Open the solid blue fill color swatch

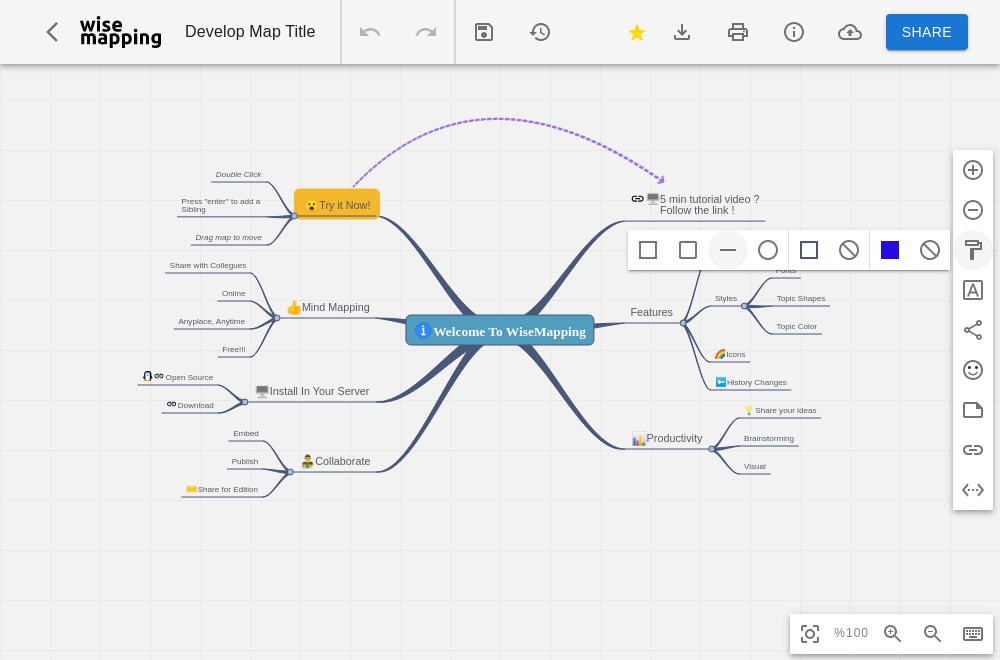tap(890, 250)
